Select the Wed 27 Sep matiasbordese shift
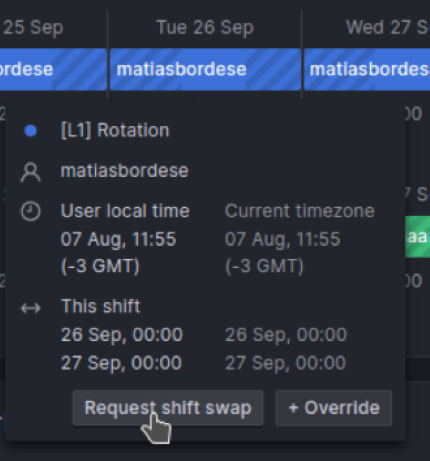Screen dimensions: 430x461 [367, 69]
